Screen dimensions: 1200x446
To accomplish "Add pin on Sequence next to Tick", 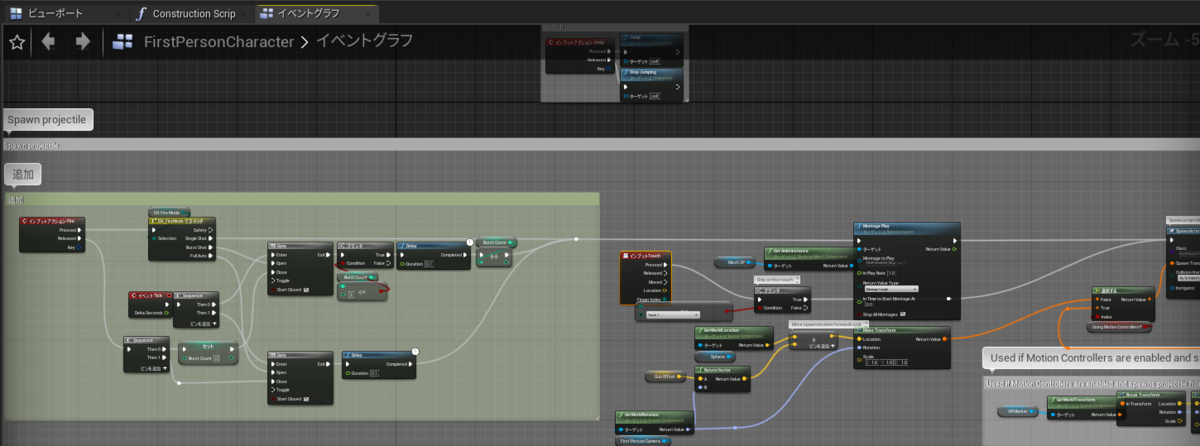I will (x=203, y=324).
